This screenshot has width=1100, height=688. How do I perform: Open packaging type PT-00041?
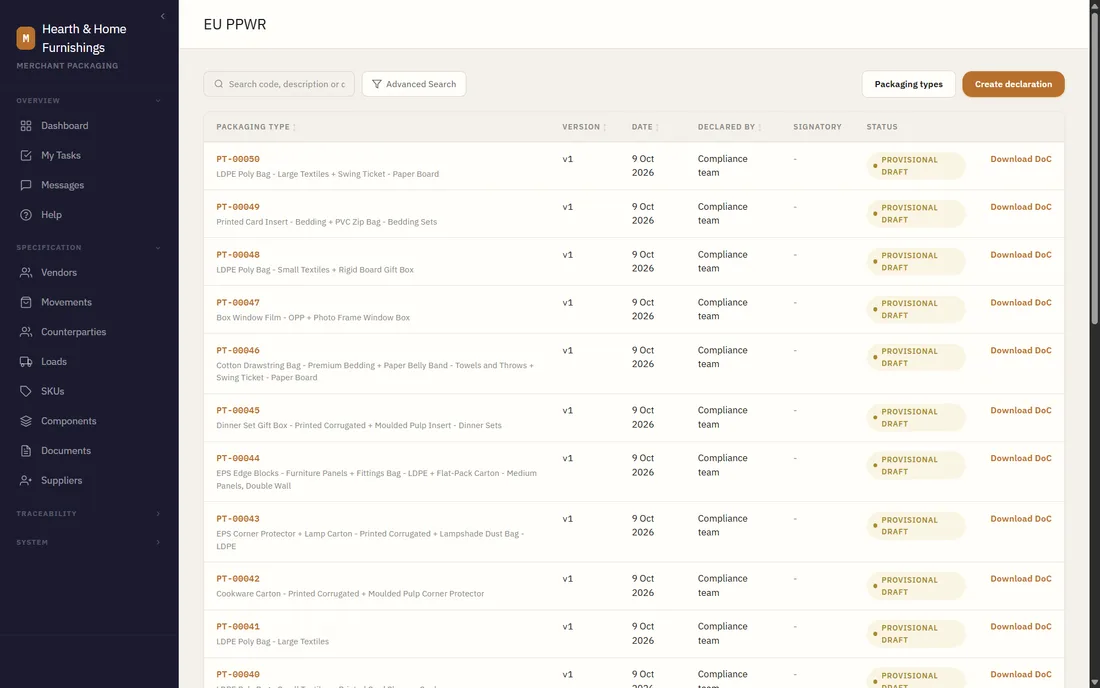click(238, 626)
